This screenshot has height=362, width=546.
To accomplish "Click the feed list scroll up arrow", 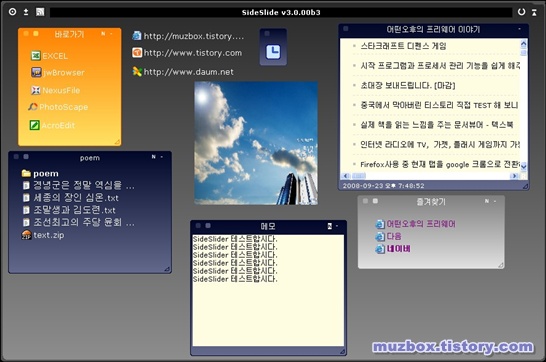I will (x=523, y=43).
